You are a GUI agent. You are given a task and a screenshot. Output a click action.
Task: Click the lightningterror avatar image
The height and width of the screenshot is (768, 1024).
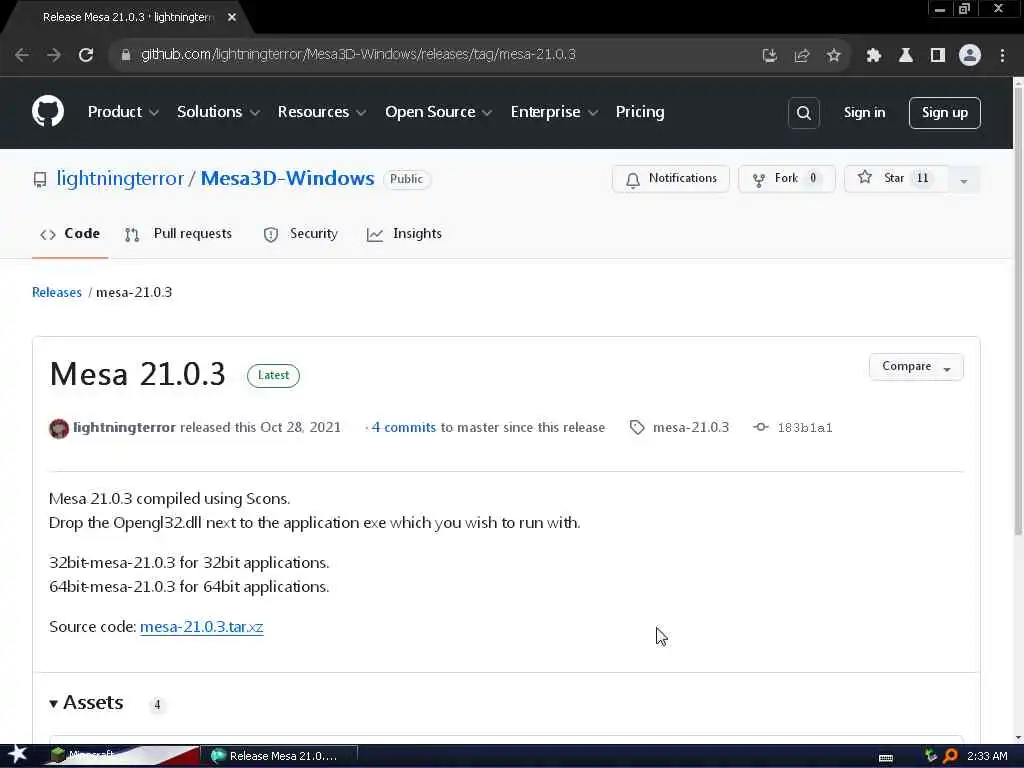coord(59,428)
